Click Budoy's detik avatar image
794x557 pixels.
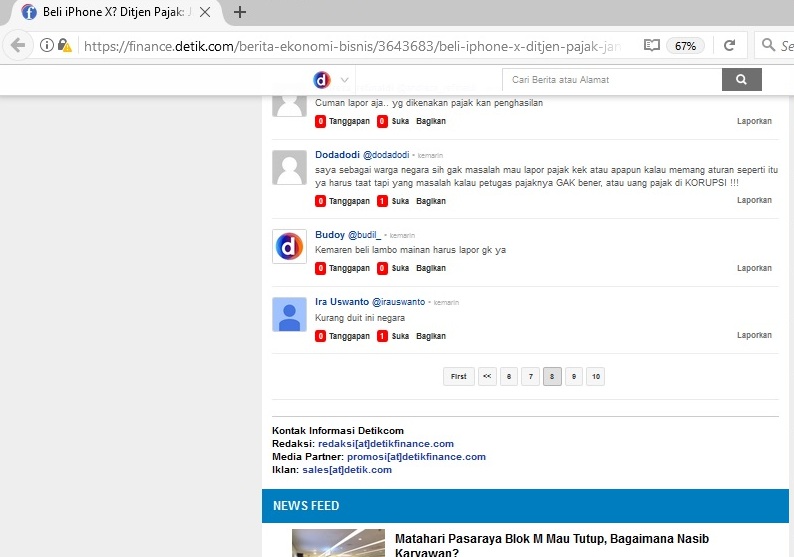point(289,247)
